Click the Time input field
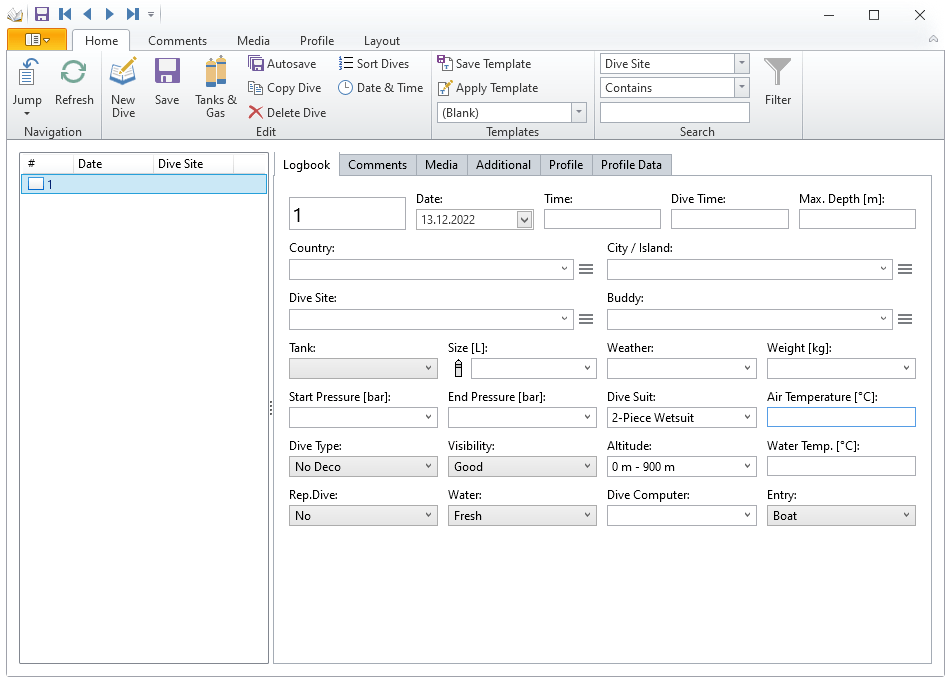 tap(602, 220)
